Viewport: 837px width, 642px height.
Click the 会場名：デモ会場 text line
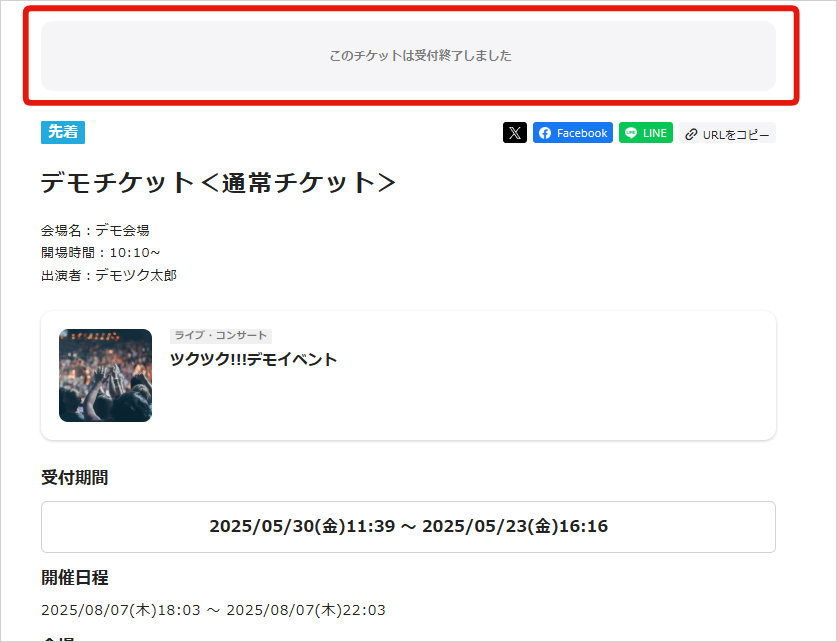coord(95,230)
